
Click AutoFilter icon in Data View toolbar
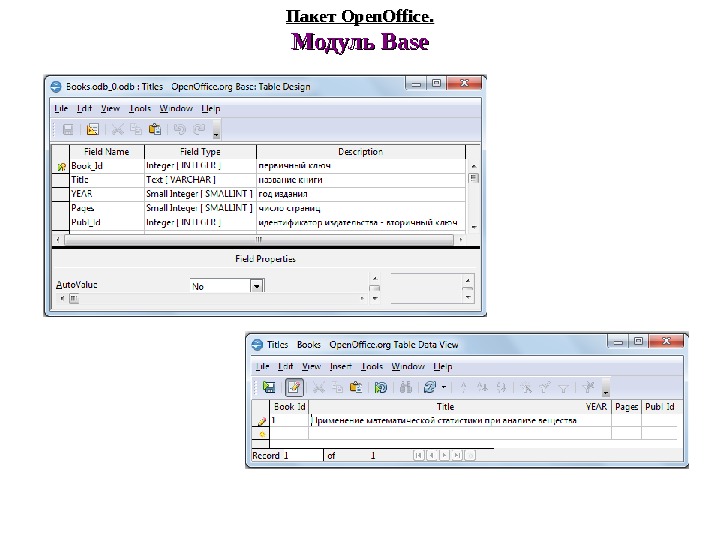[526, 387]
